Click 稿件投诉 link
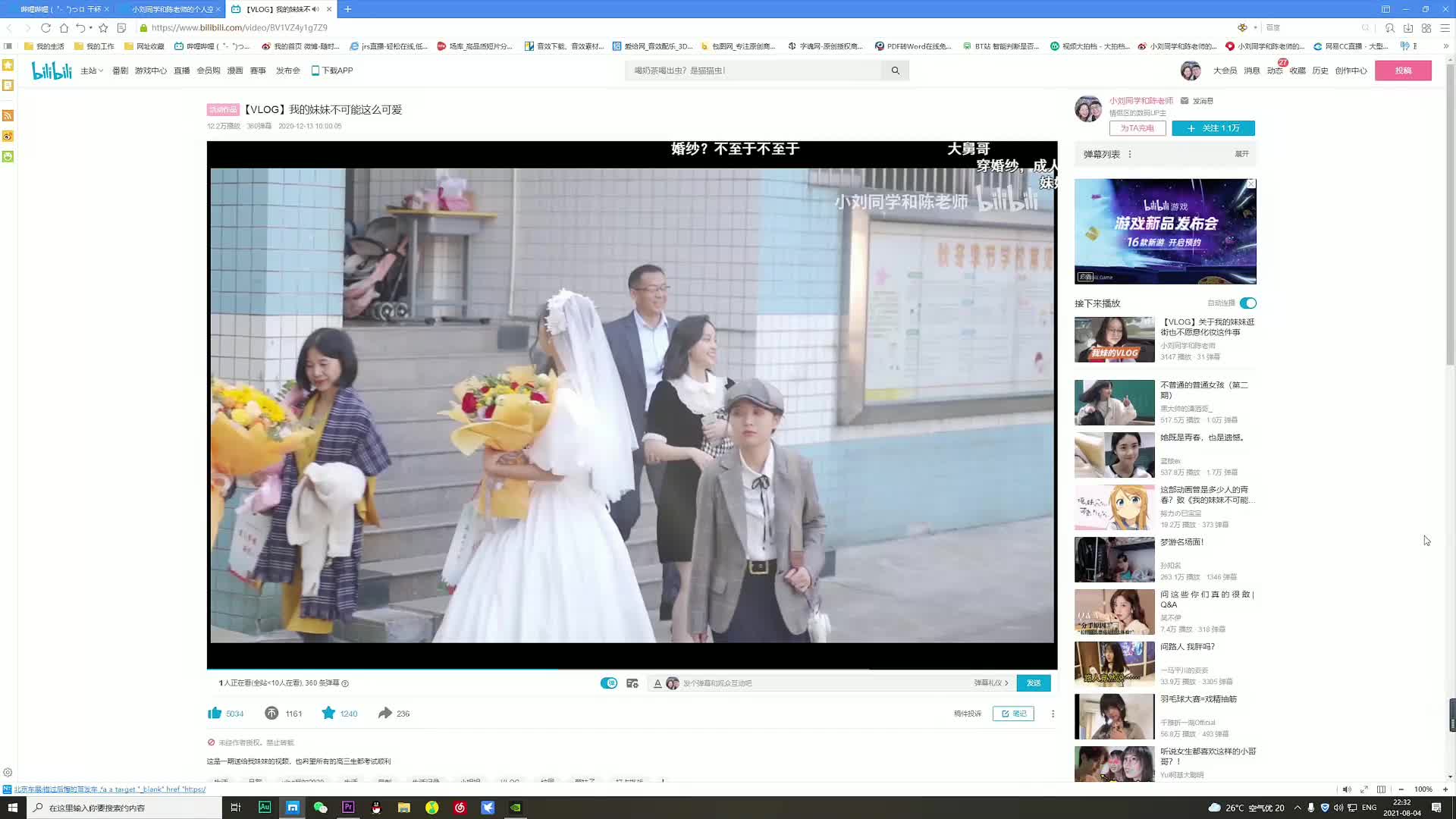 click(x=968, y=714)
